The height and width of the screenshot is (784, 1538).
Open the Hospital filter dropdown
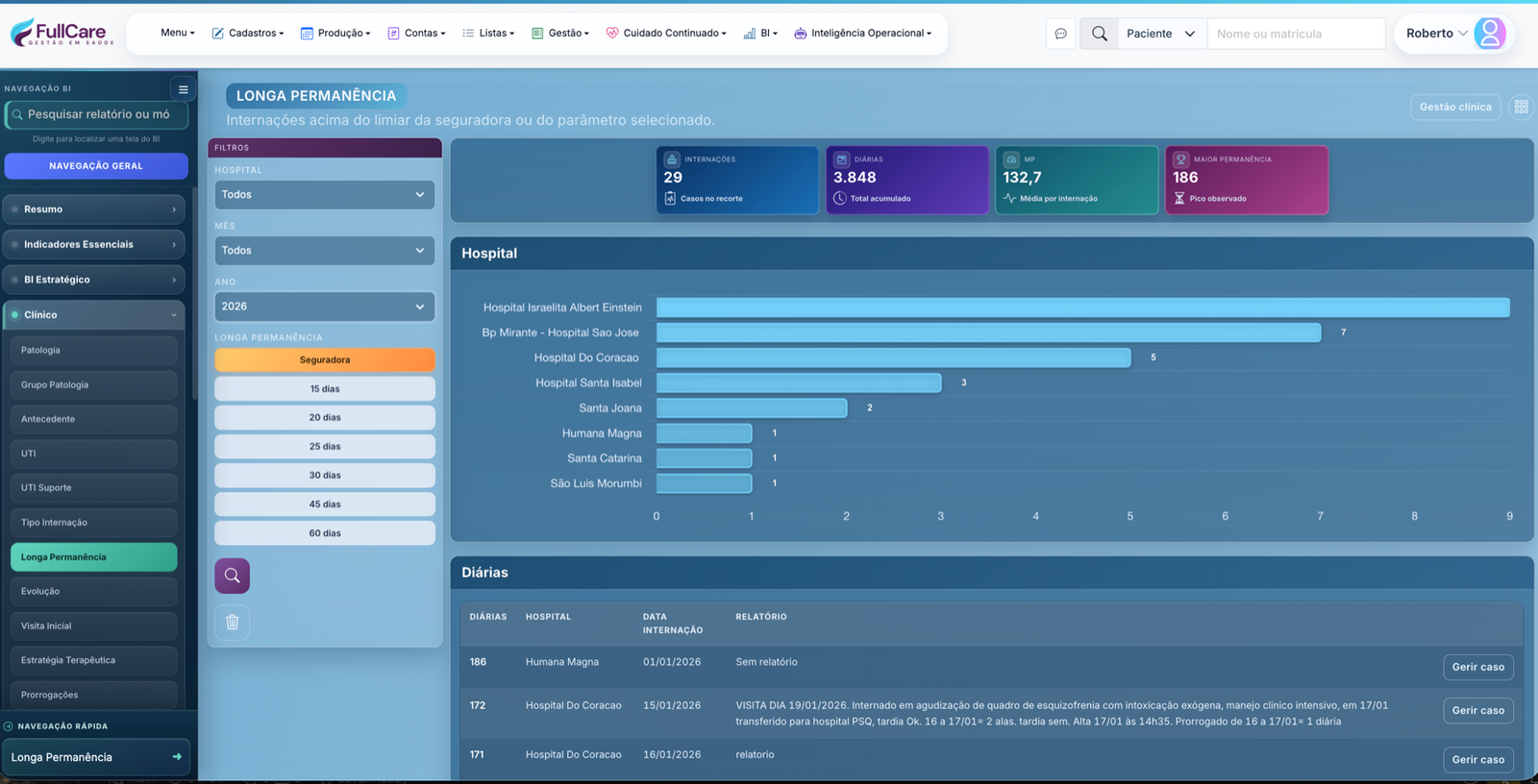coord(325,195)
